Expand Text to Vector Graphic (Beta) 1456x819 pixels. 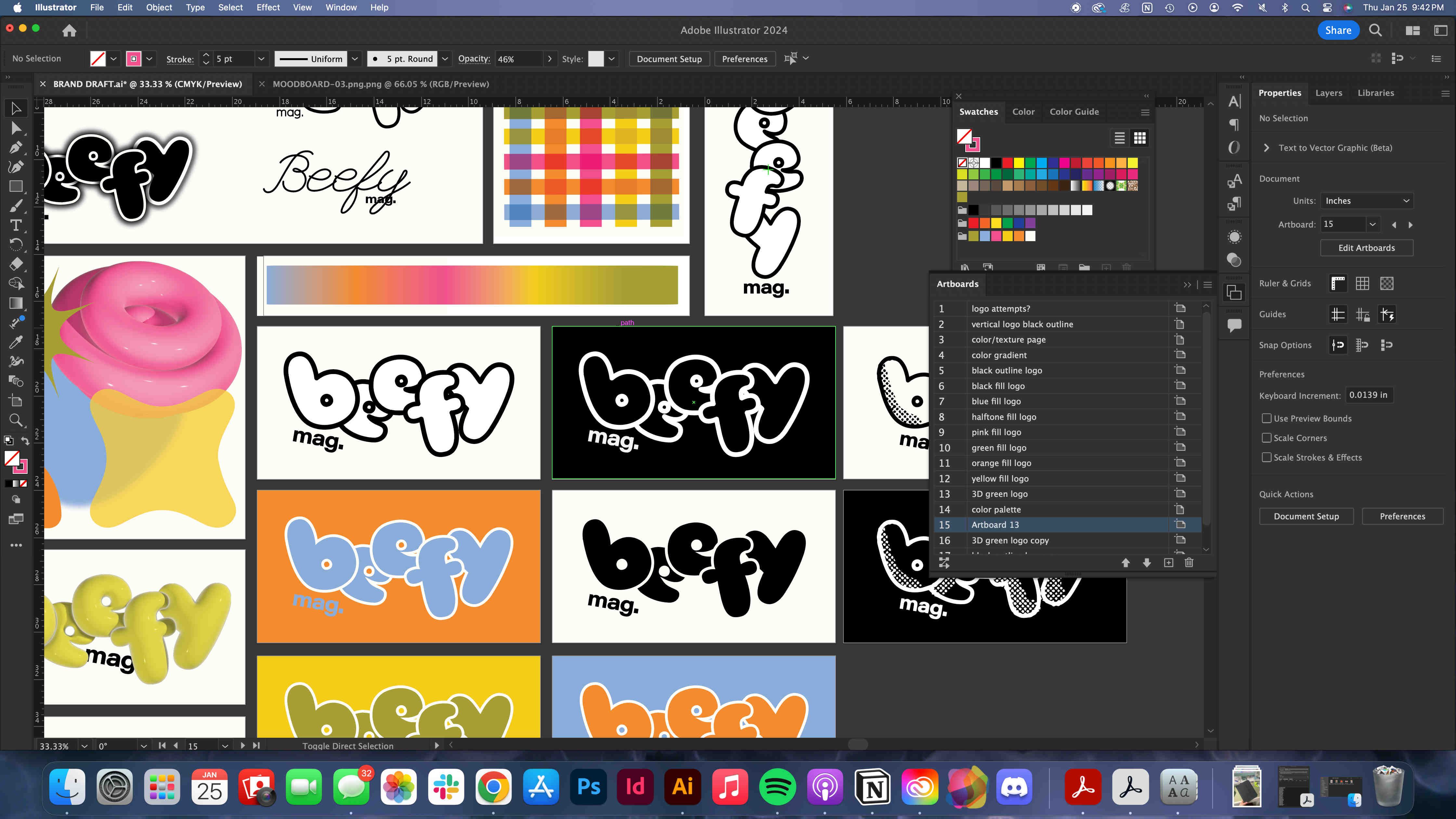pos(1266,148)
